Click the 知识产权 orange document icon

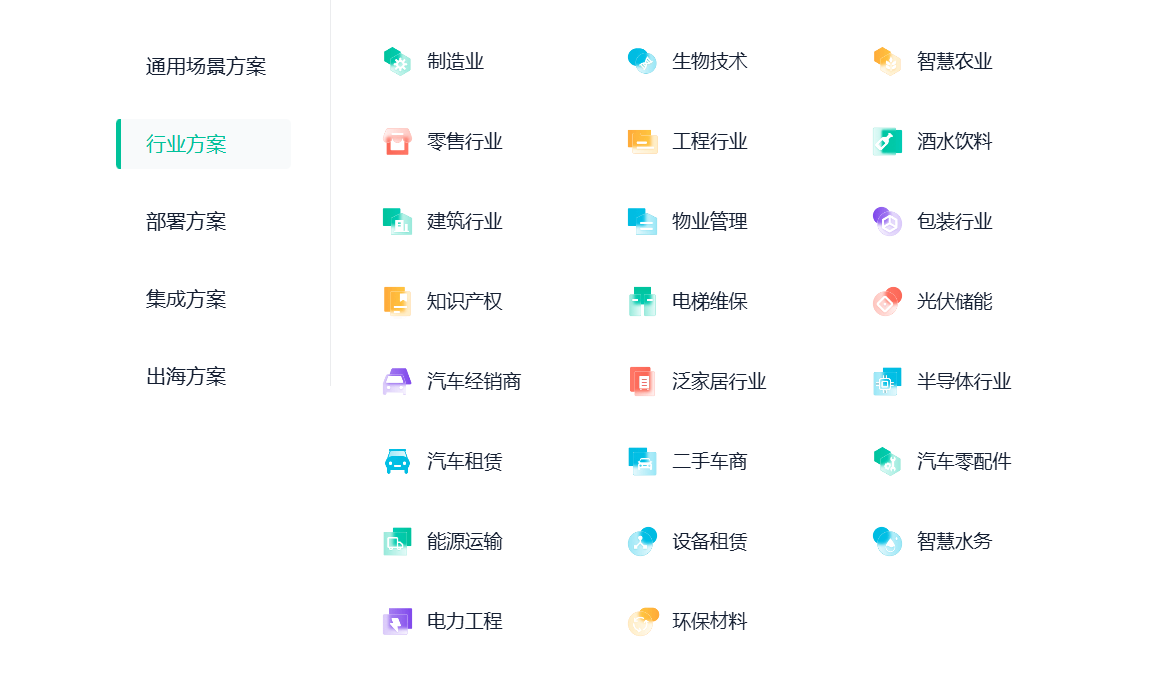click(x=397, y=301)
